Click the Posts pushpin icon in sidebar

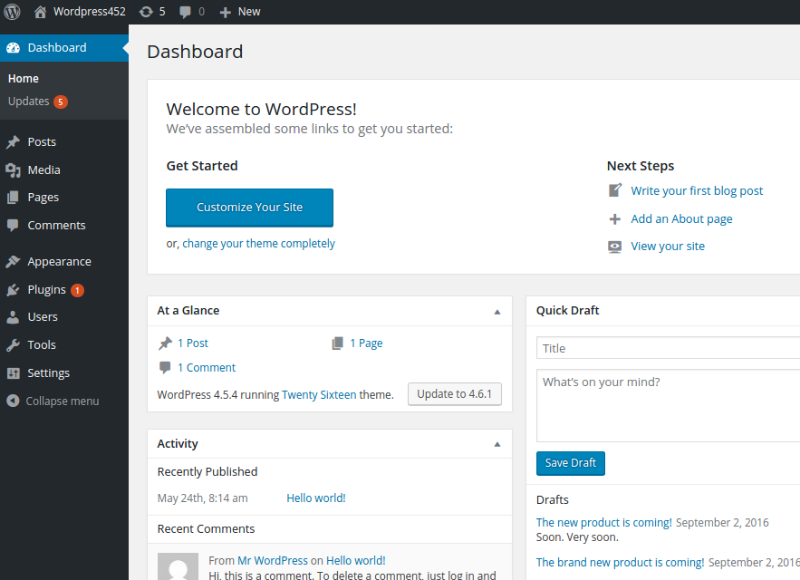click(13, 142)
